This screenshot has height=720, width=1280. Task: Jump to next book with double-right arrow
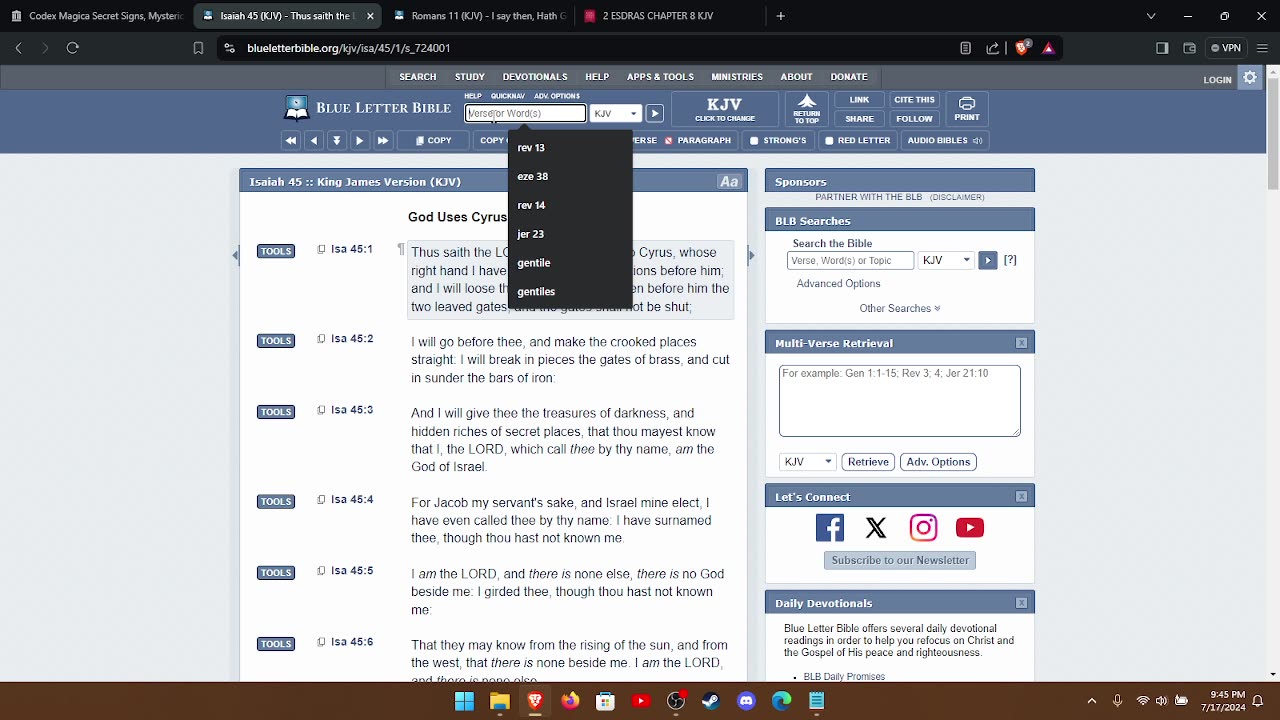pyautogui.click(x=383, y=141)
